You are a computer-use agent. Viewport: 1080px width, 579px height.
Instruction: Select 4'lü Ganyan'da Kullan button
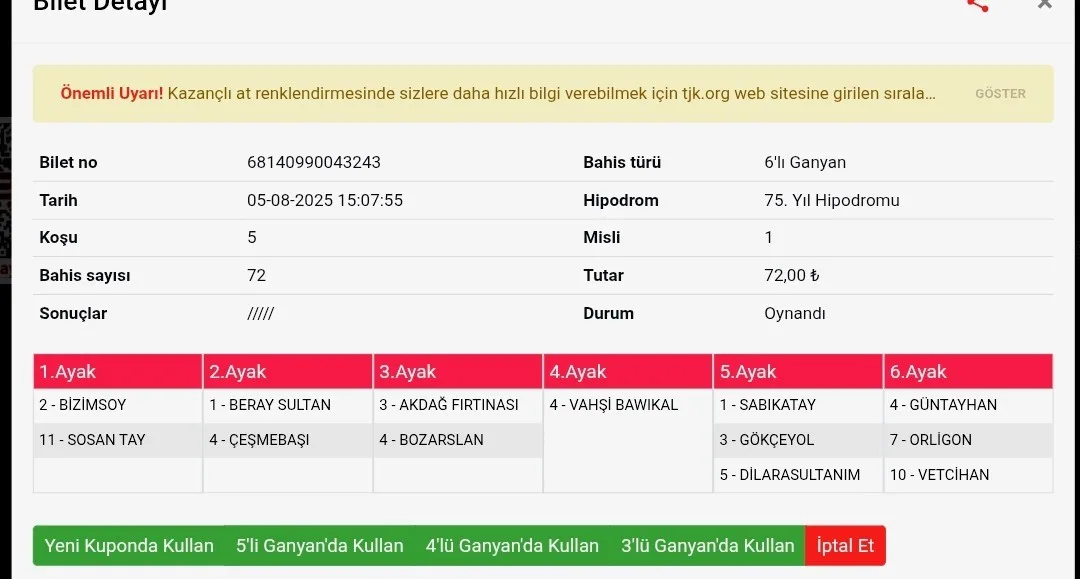512,546
